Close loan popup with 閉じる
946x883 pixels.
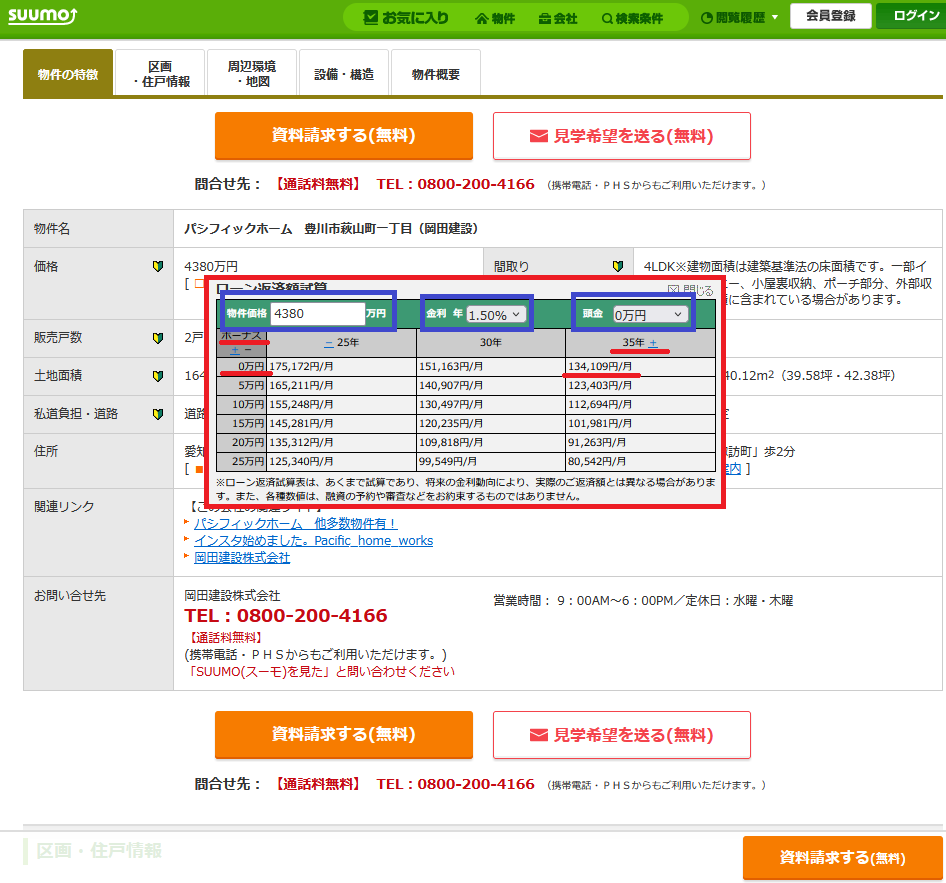pos(691,290)
